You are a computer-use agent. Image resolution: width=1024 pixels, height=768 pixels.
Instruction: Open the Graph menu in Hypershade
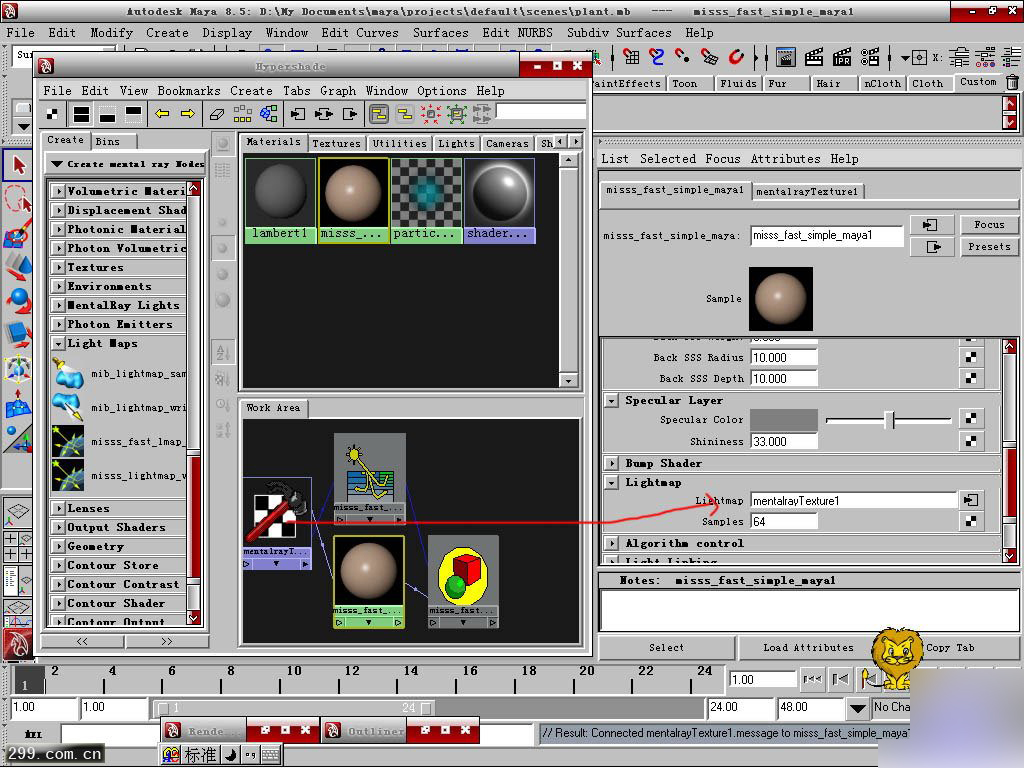[338, 90]
